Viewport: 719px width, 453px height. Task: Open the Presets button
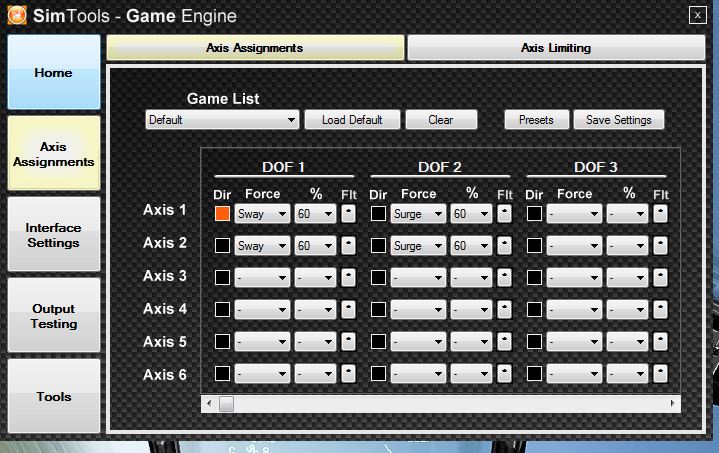tap(536, 120)
